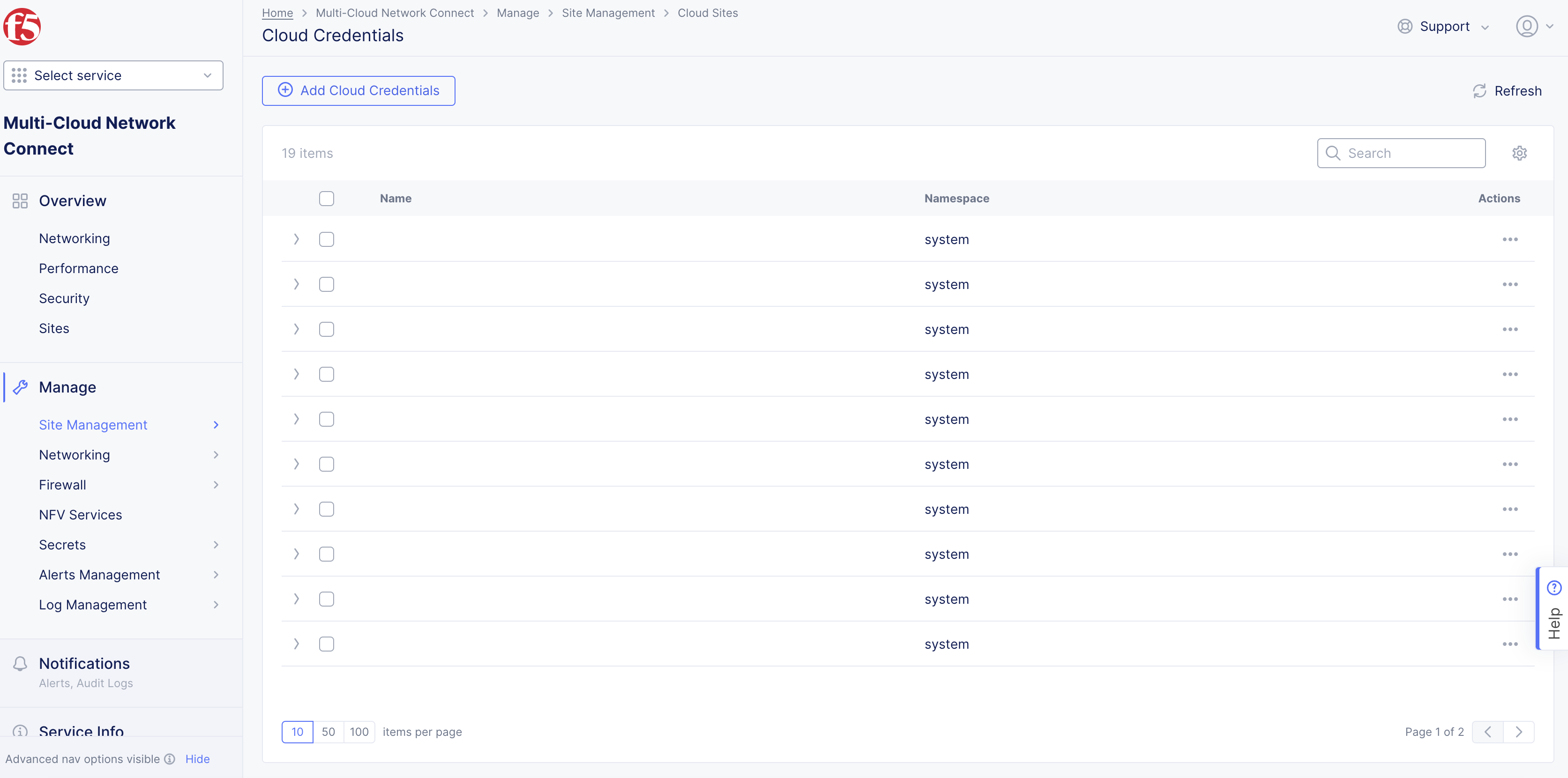Click the Hide link for advanced nav options
The height and width of the screenshot is (778, 1568).
click(198, 758)
